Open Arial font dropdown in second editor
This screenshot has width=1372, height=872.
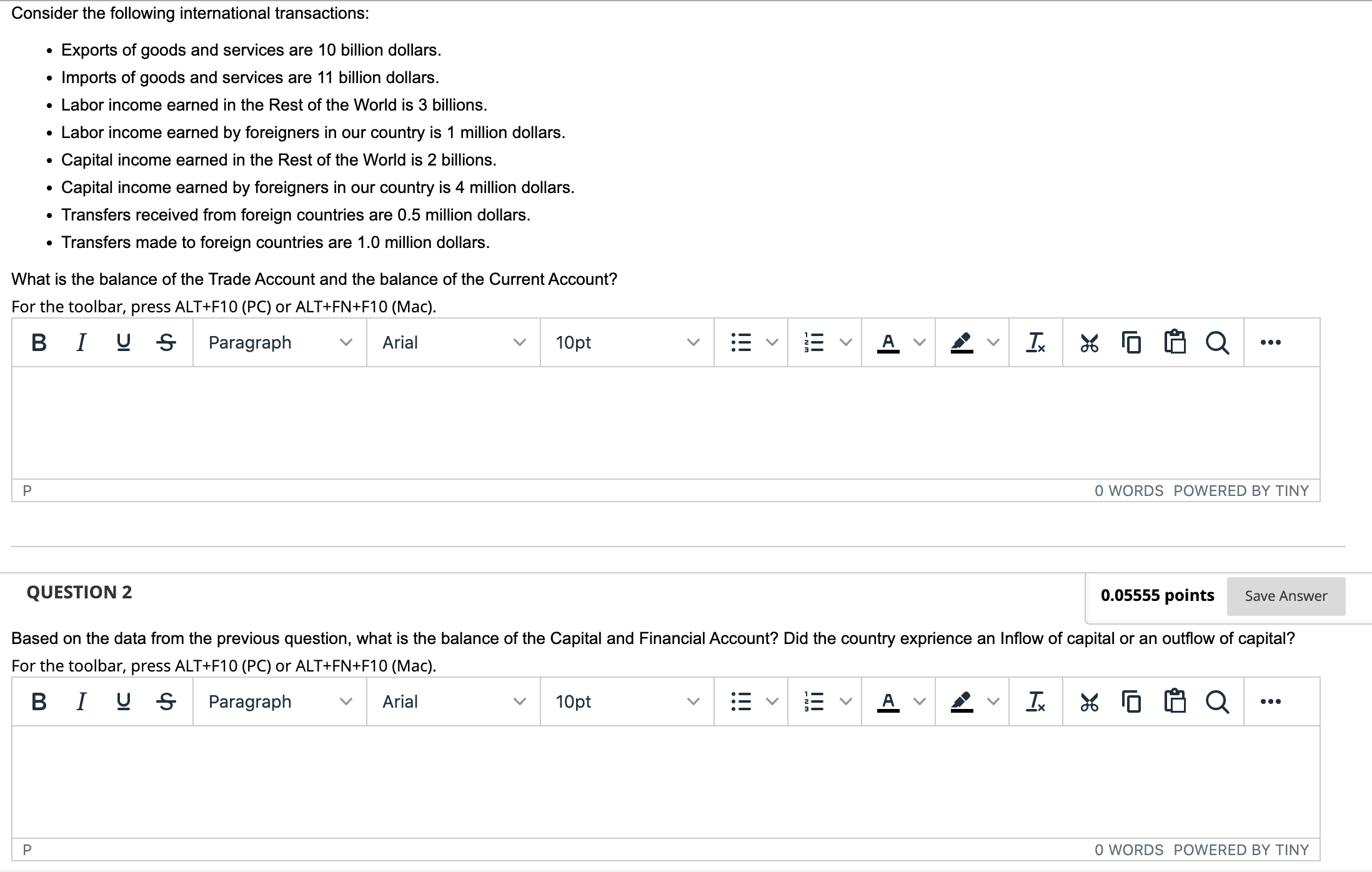453,701
